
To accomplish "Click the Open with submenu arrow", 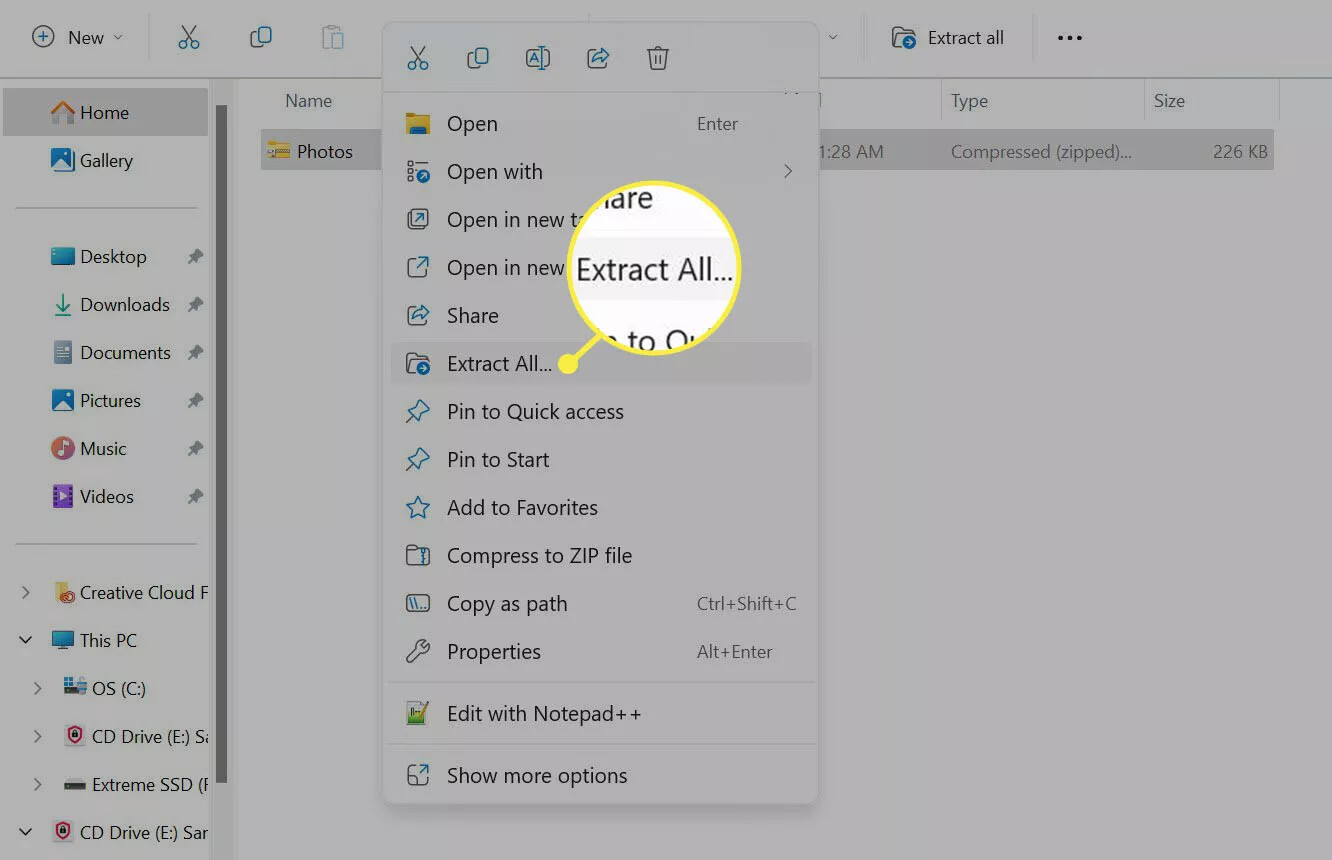I will tap(788, 172).
